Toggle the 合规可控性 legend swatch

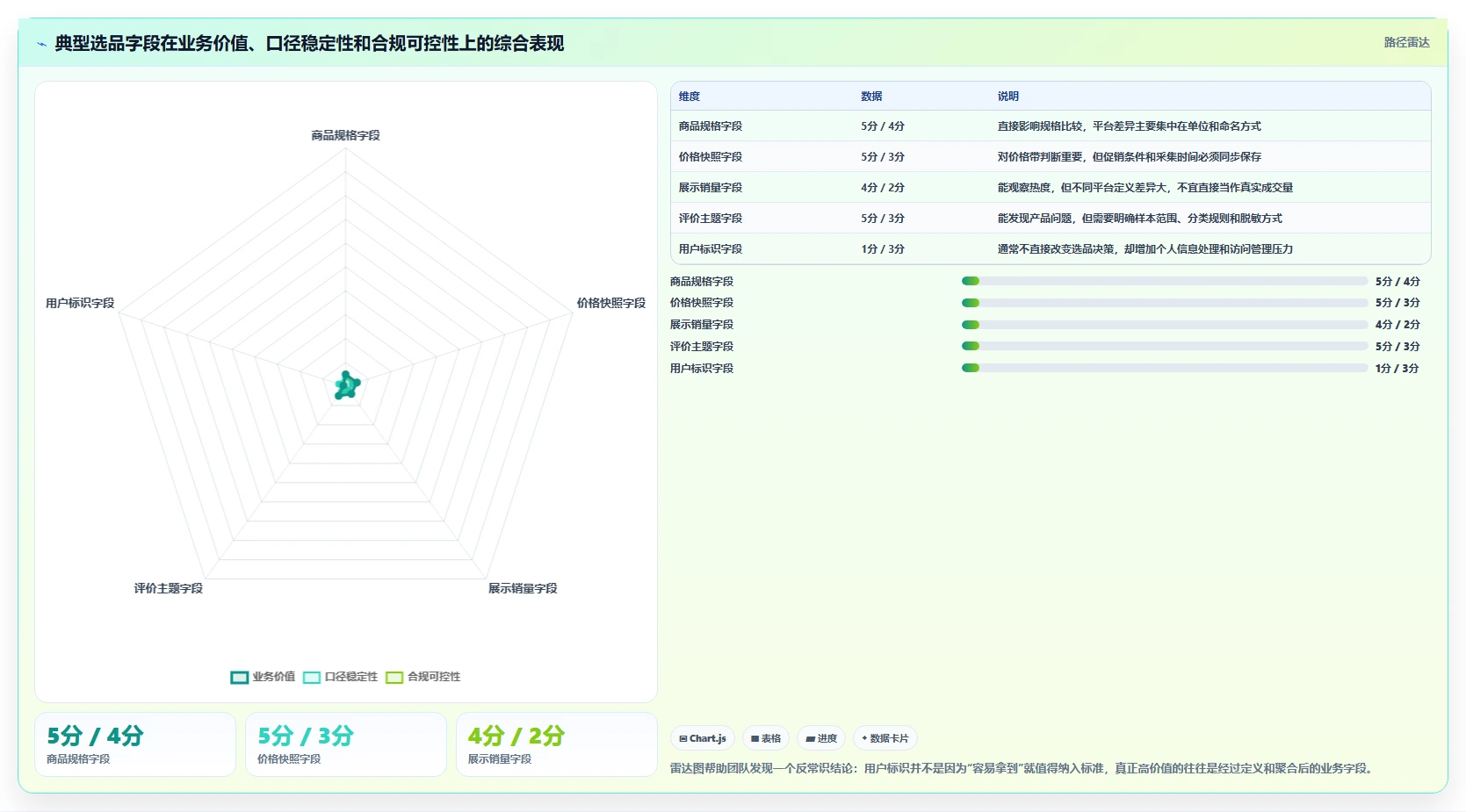(394, 677)
